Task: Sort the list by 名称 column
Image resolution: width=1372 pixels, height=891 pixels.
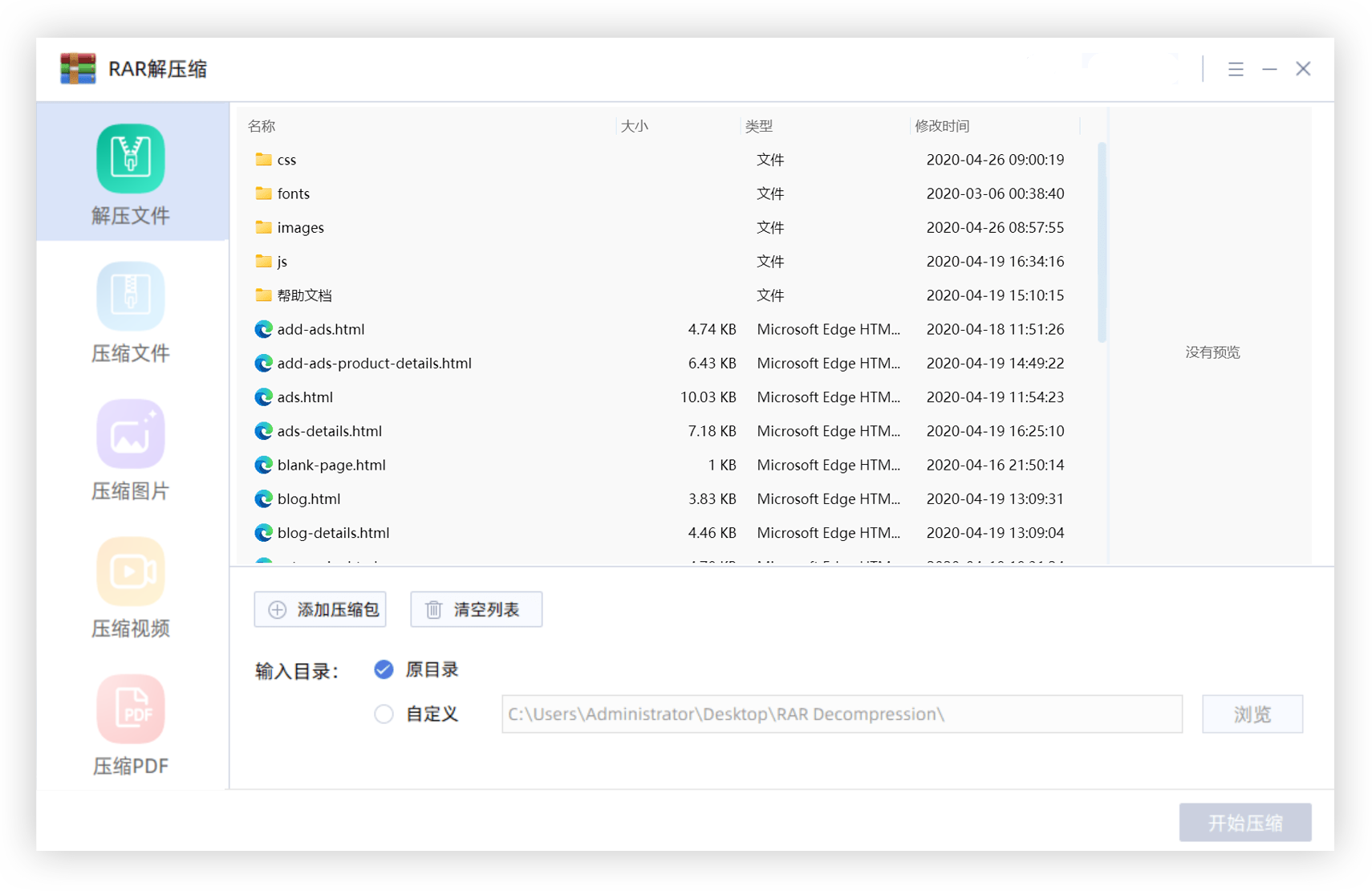Action: coord(262,126)
